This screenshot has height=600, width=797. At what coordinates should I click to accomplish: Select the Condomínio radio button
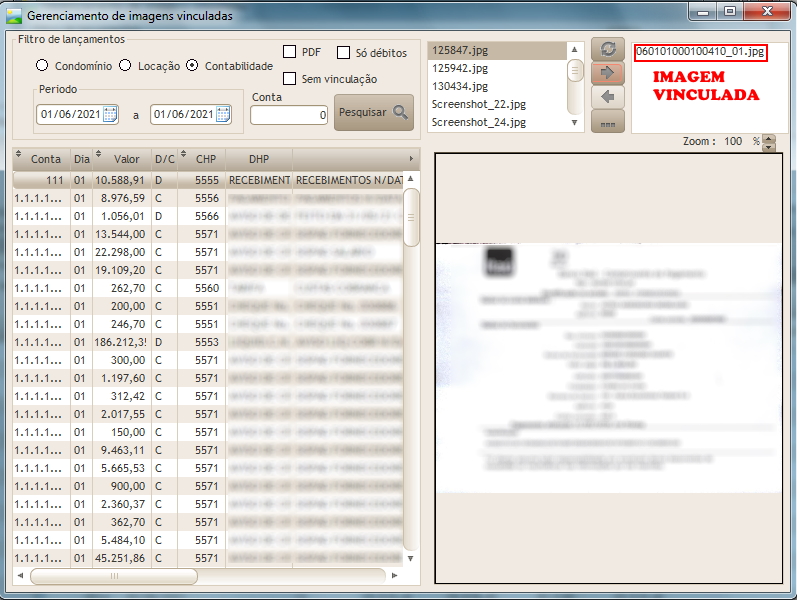(42, 66)
